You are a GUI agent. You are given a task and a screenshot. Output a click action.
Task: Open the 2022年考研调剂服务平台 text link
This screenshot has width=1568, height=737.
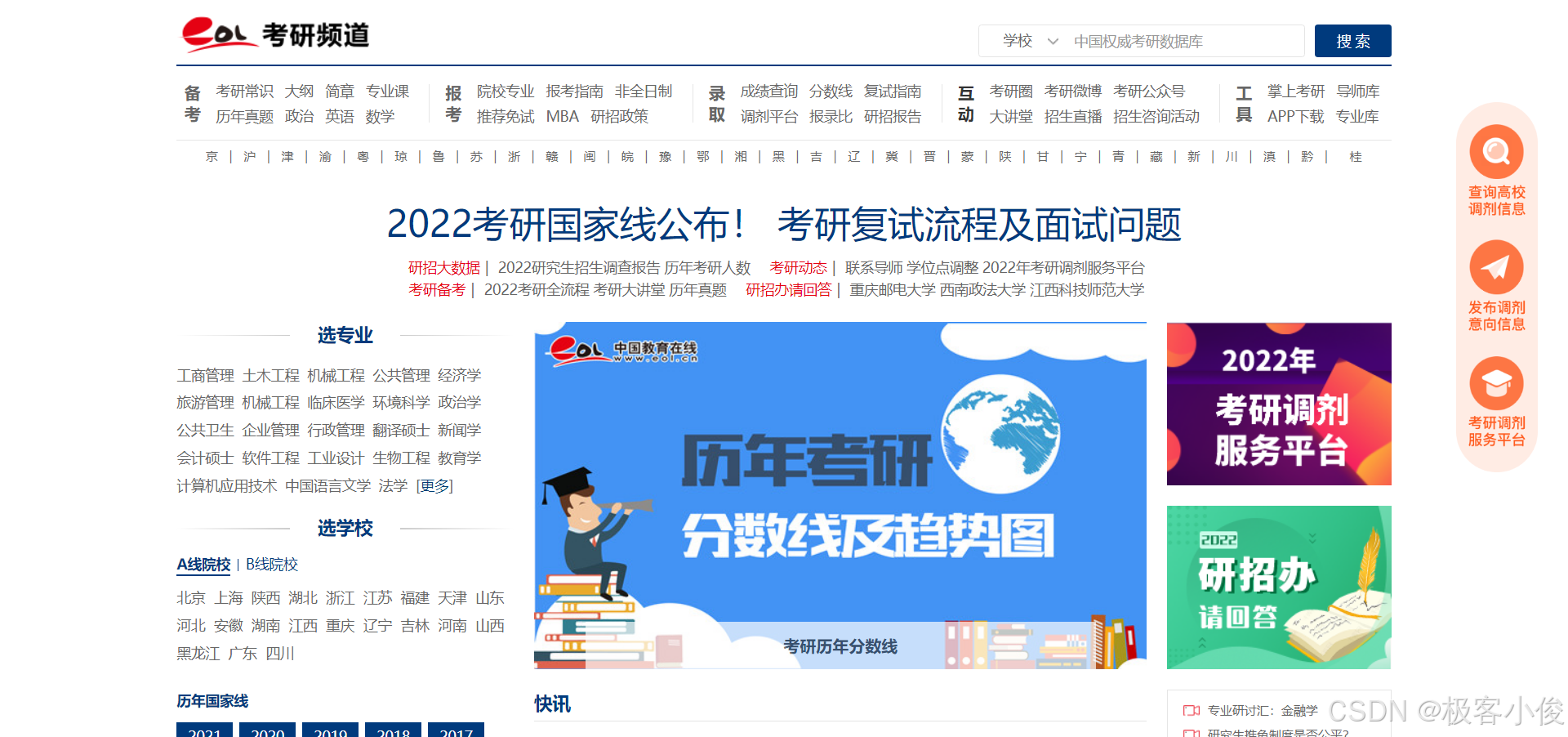1063,268
